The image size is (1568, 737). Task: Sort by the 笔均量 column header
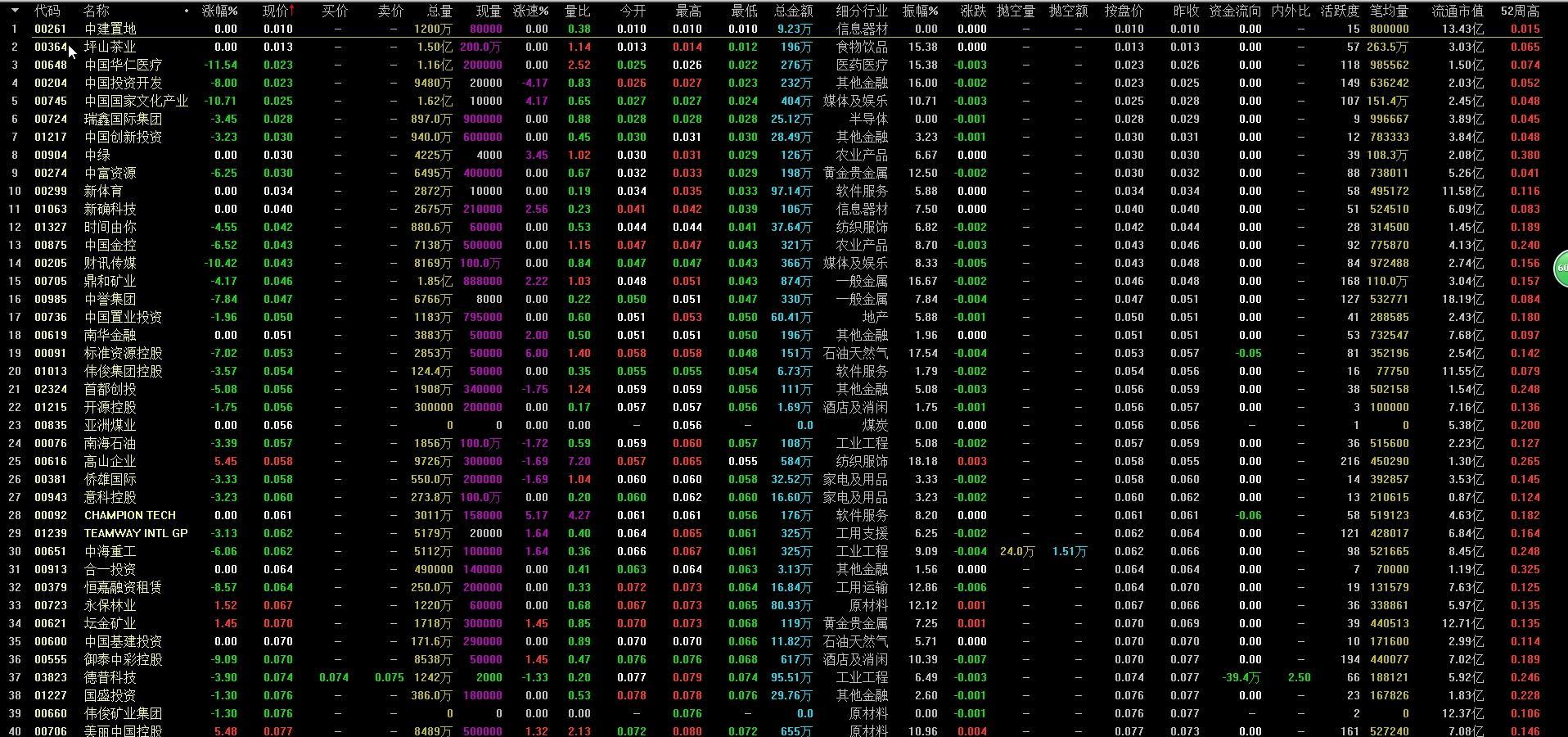coord(1389,11)
